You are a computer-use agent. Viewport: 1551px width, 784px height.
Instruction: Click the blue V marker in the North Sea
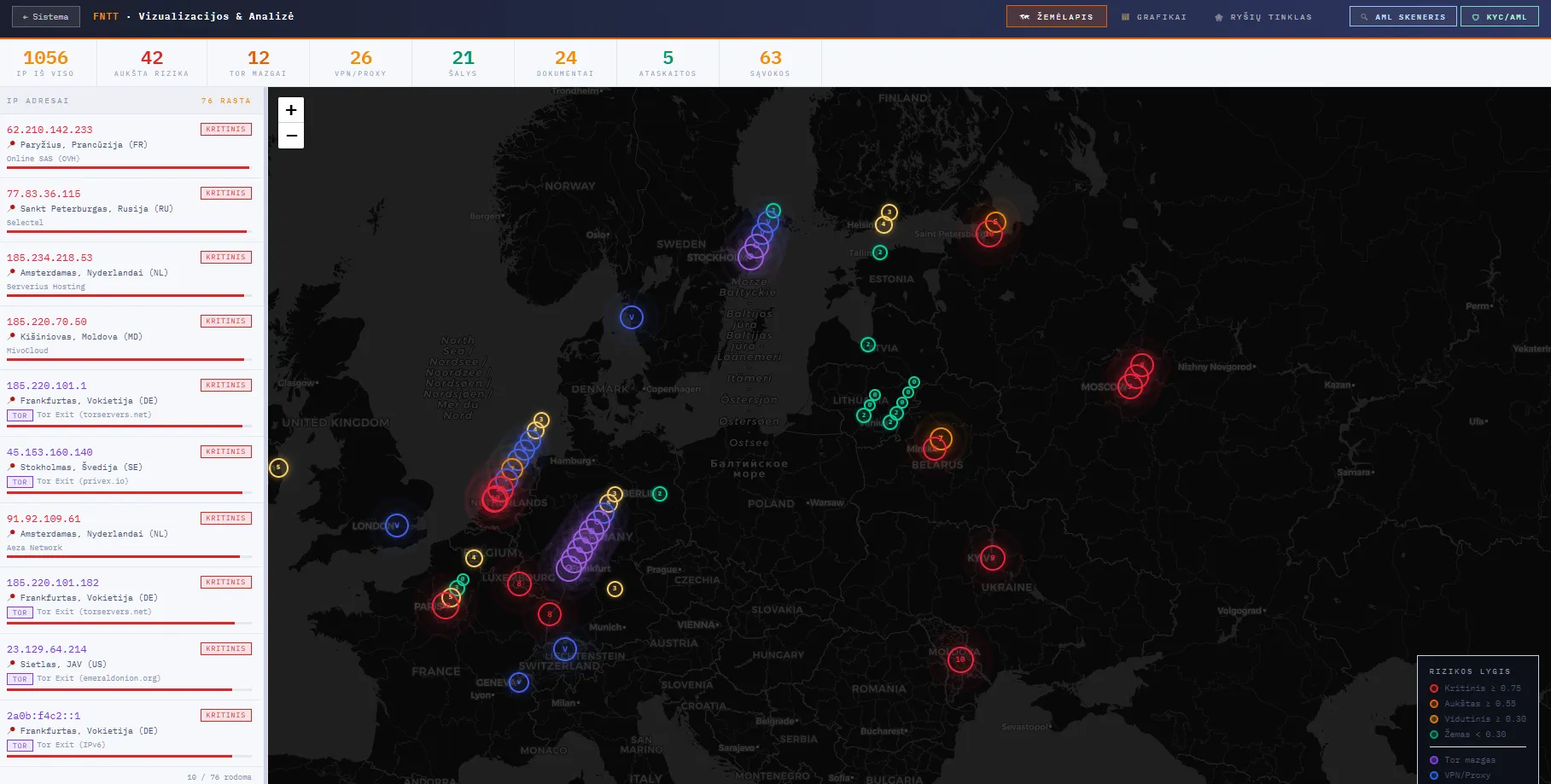tap(632, 317)
